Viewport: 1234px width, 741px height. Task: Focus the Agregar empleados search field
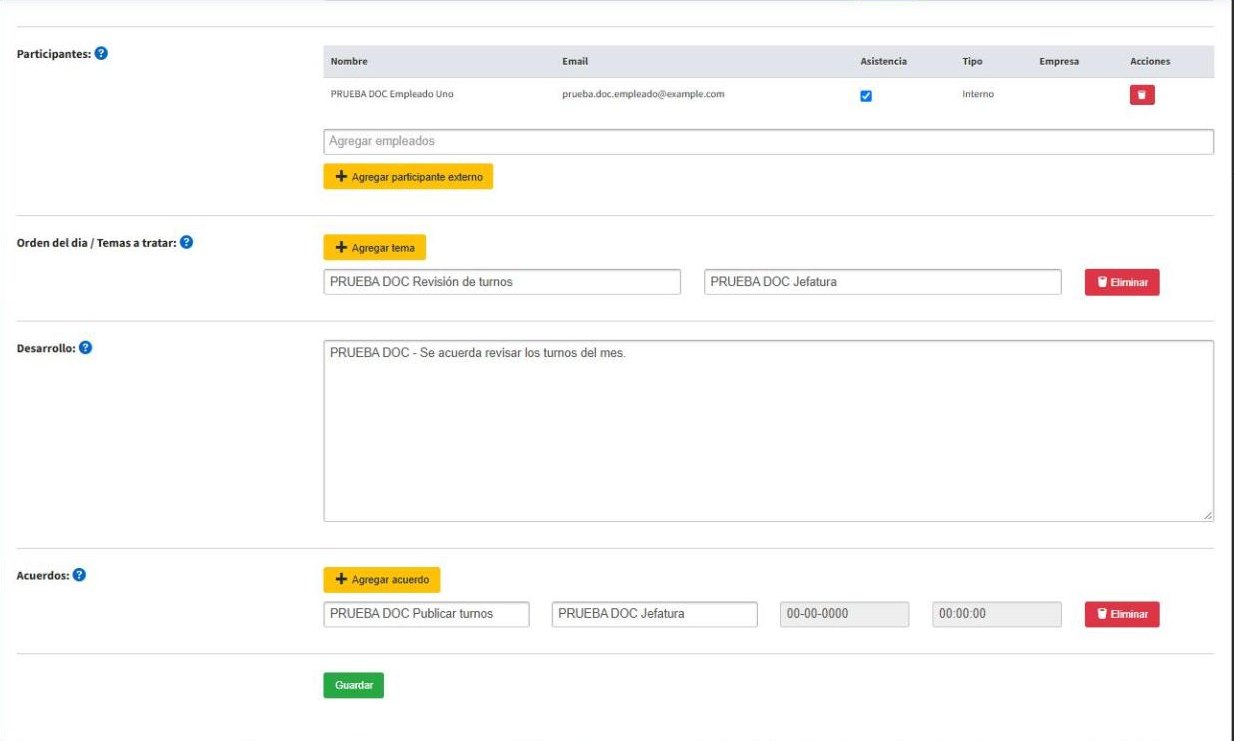[768, 142]
